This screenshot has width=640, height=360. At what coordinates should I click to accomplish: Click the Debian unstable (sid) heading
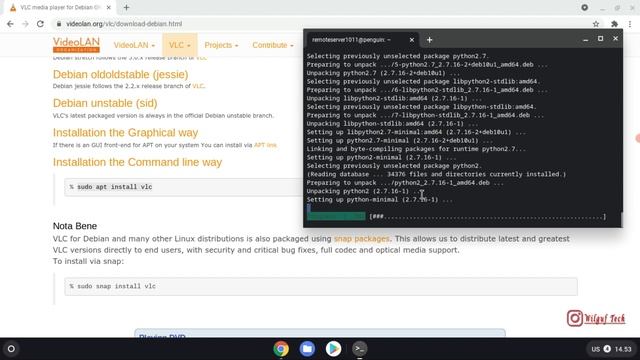click(105, 103)
